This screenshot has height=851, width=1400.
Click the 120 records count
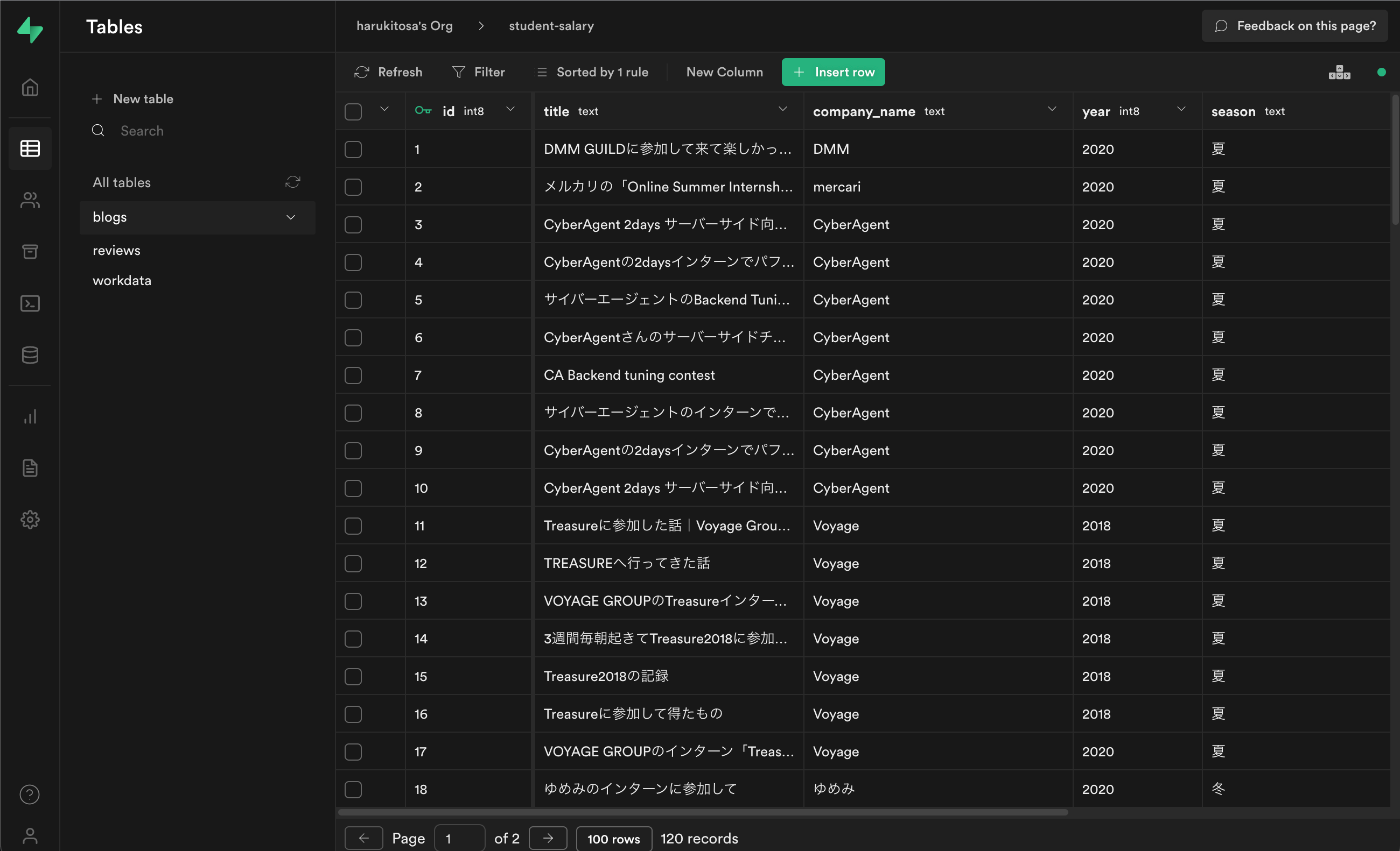tap(699, 838)
